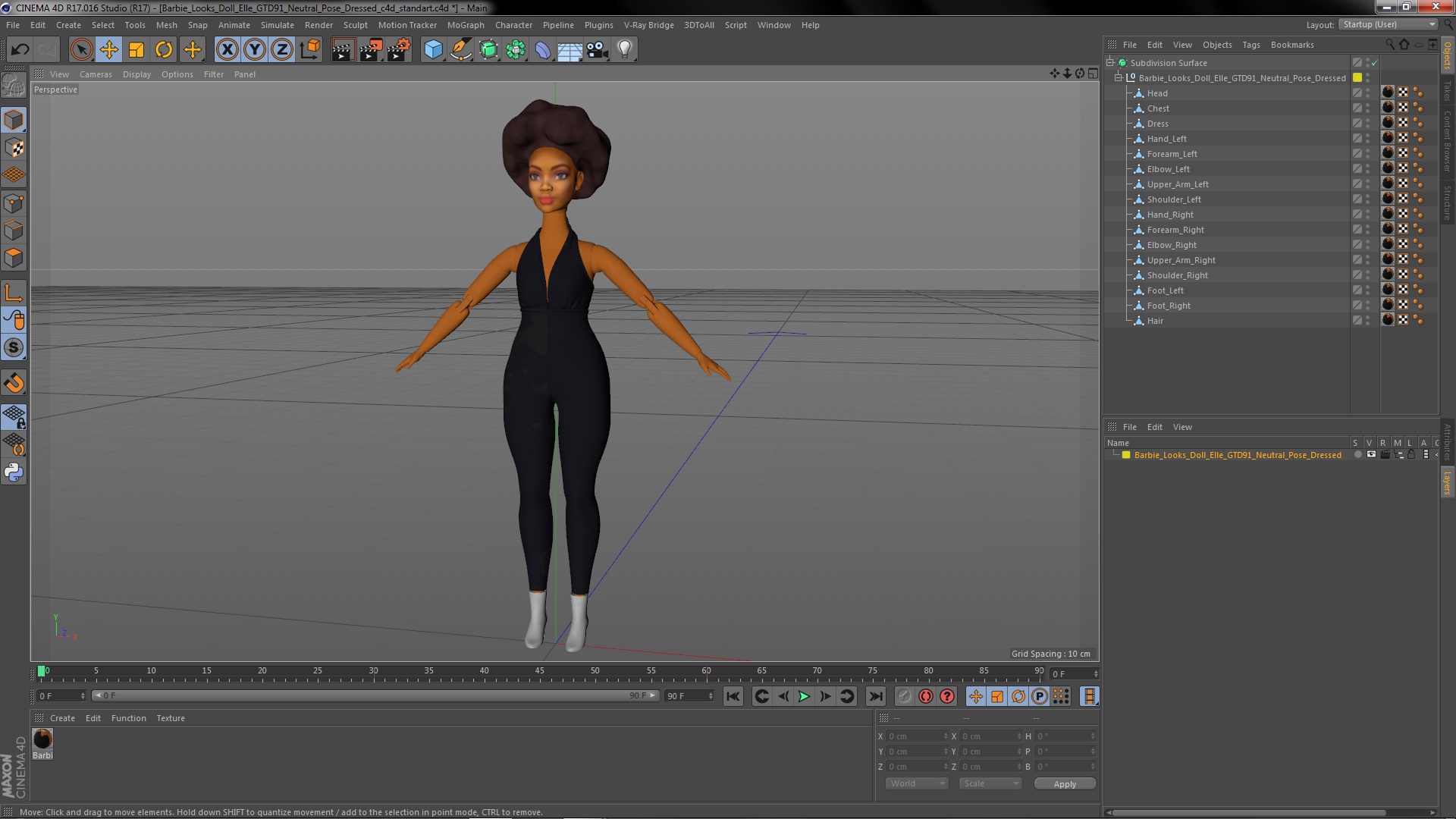
Task: Toggle Z axis lock
Action: (282, 50)
